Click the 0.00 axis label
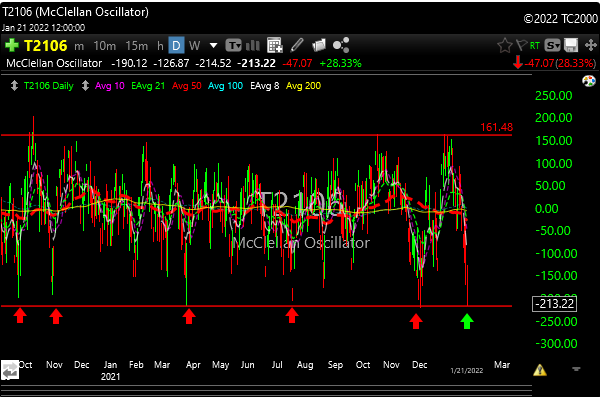 [547, 209]
